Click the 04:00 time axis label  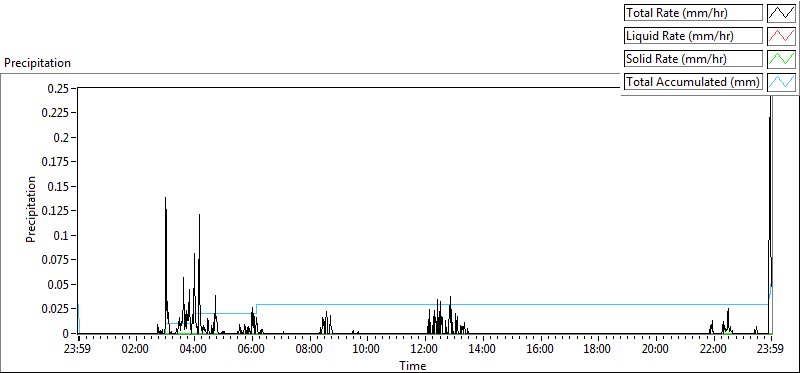click(194, 350)
